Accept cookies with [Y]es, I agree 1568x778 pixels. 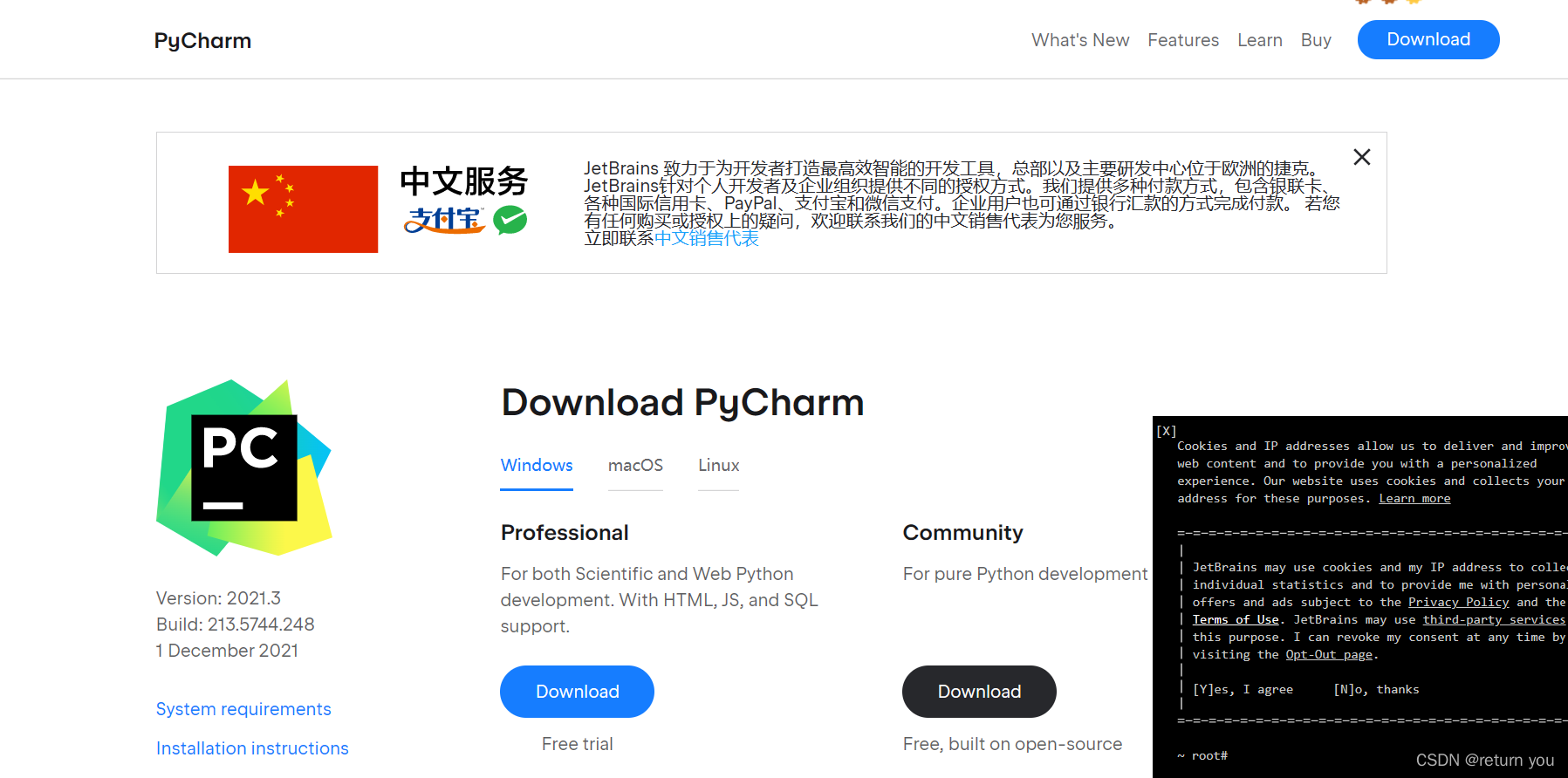click(1243, 689)
